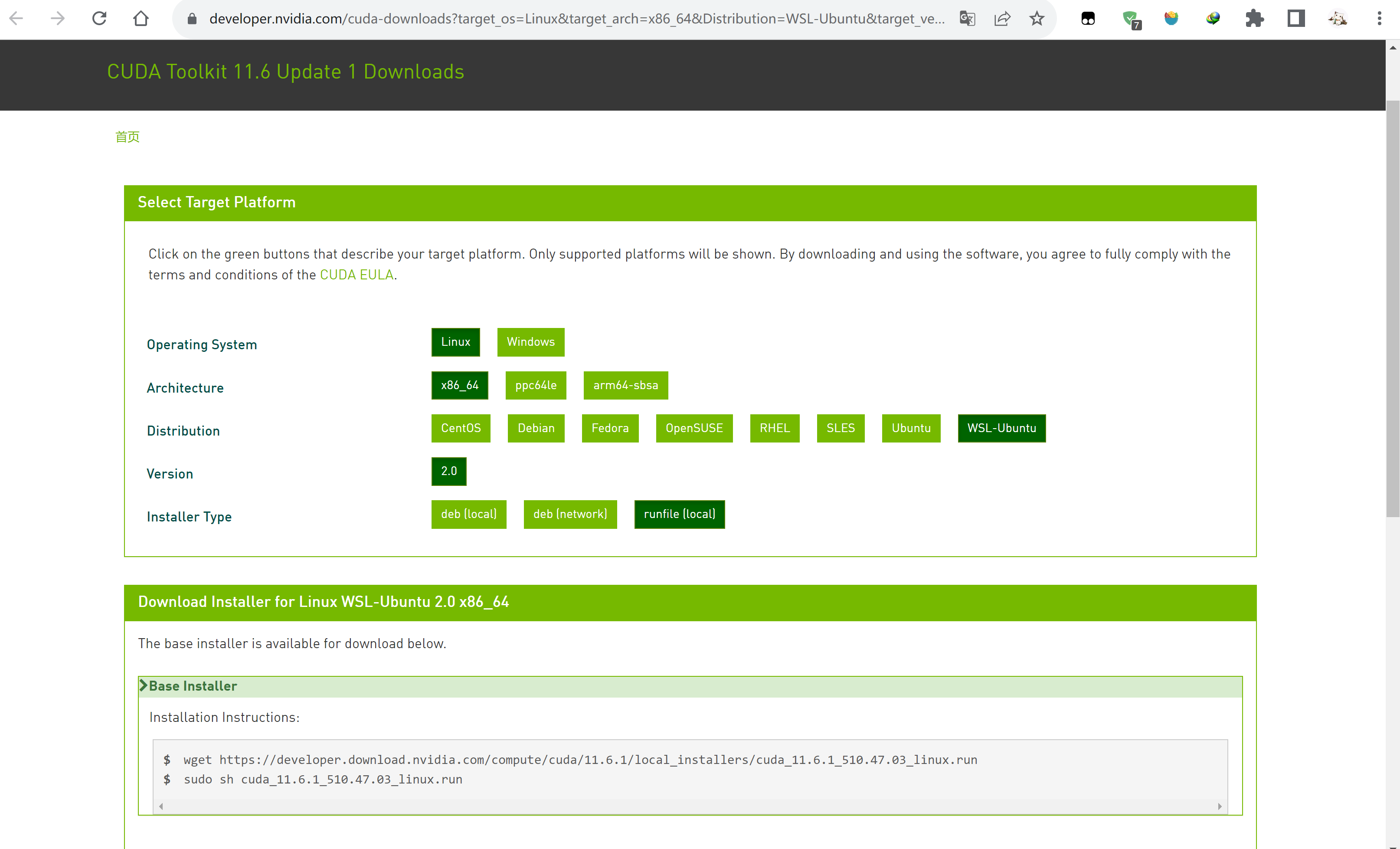This screenshot has height=849, width=1400.
Task: Click the back navigation arrow
Action: coord(16,19)
